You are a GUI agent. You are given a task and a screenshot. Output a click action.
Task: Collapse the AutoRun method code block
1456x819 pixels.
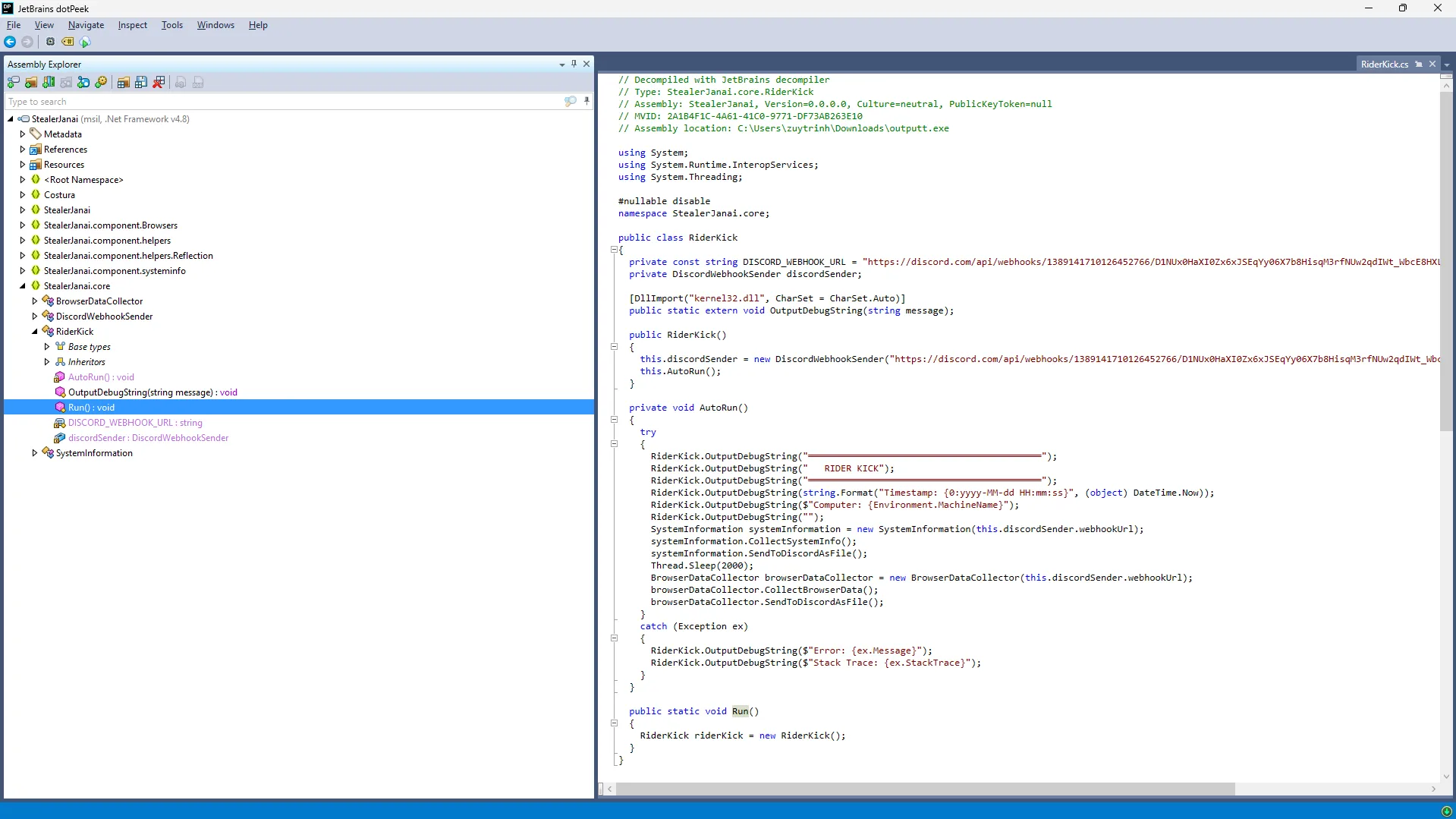614,420
